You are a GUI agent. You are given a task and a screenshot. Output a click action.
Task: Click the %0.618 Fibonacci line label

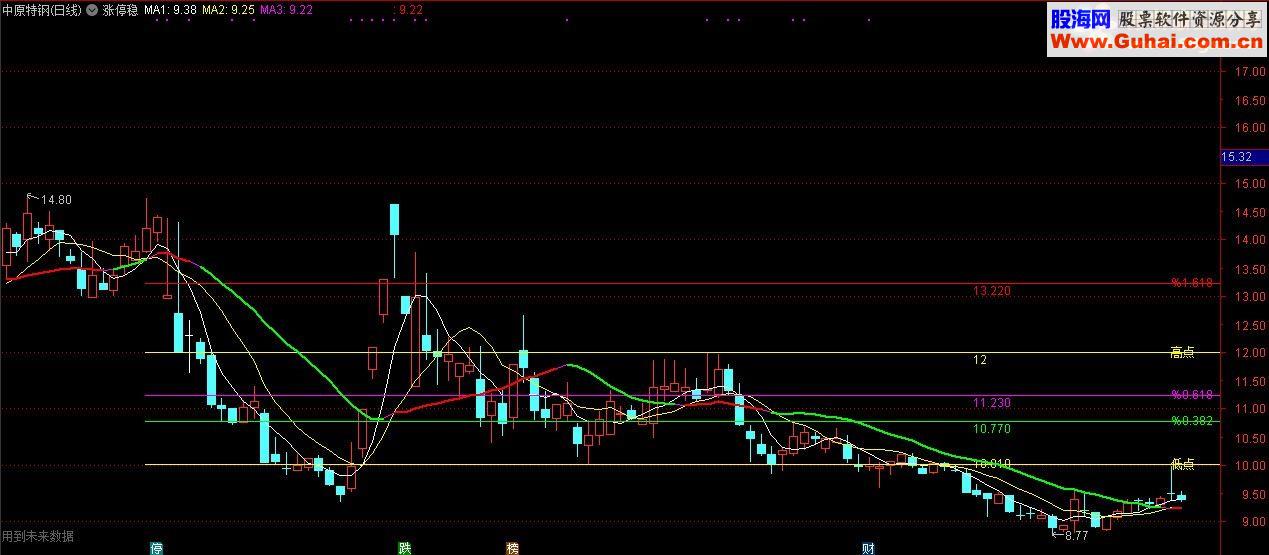click(1192, 394)
